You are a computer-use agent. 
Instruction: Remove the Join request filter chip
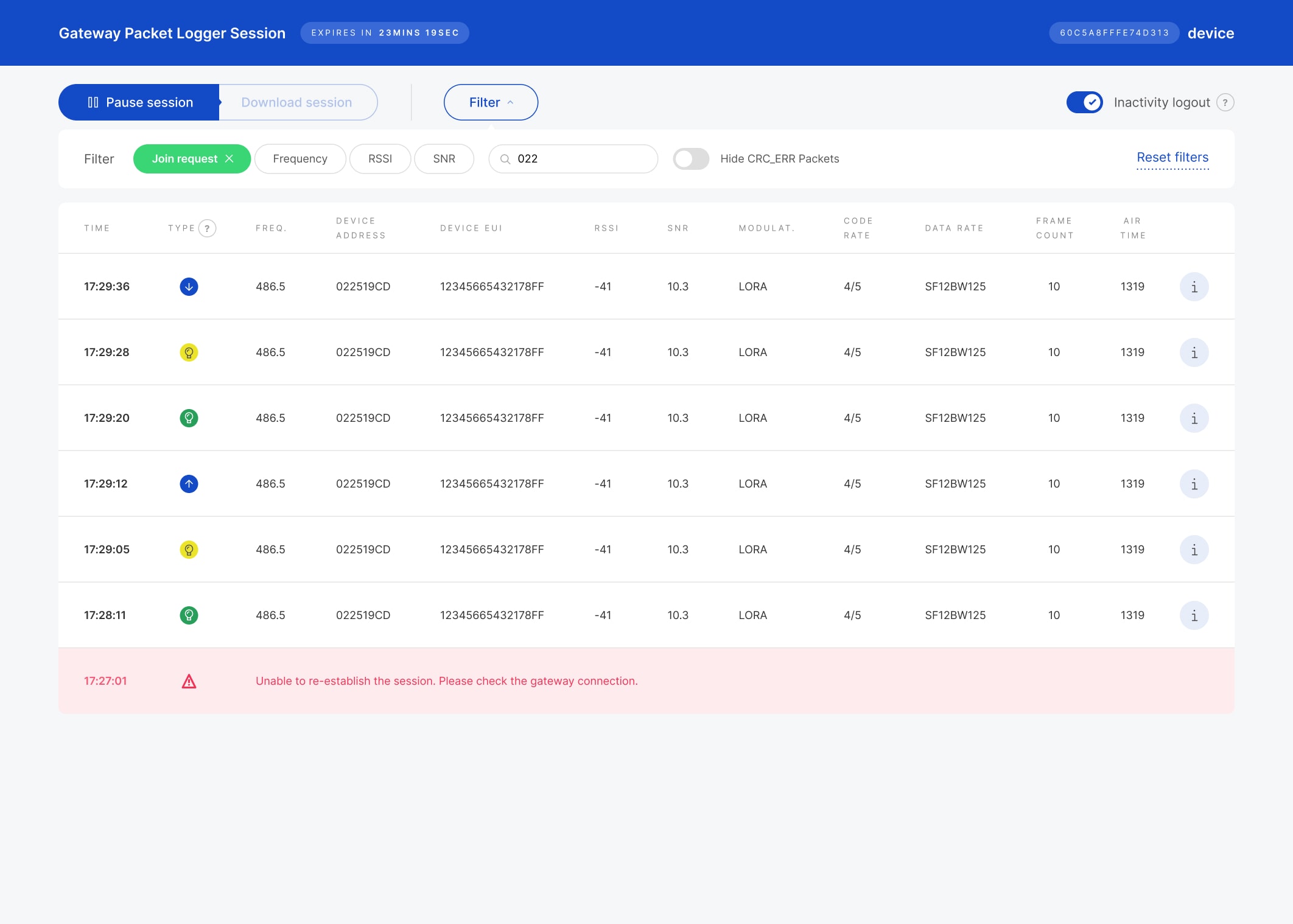(230, 159)
